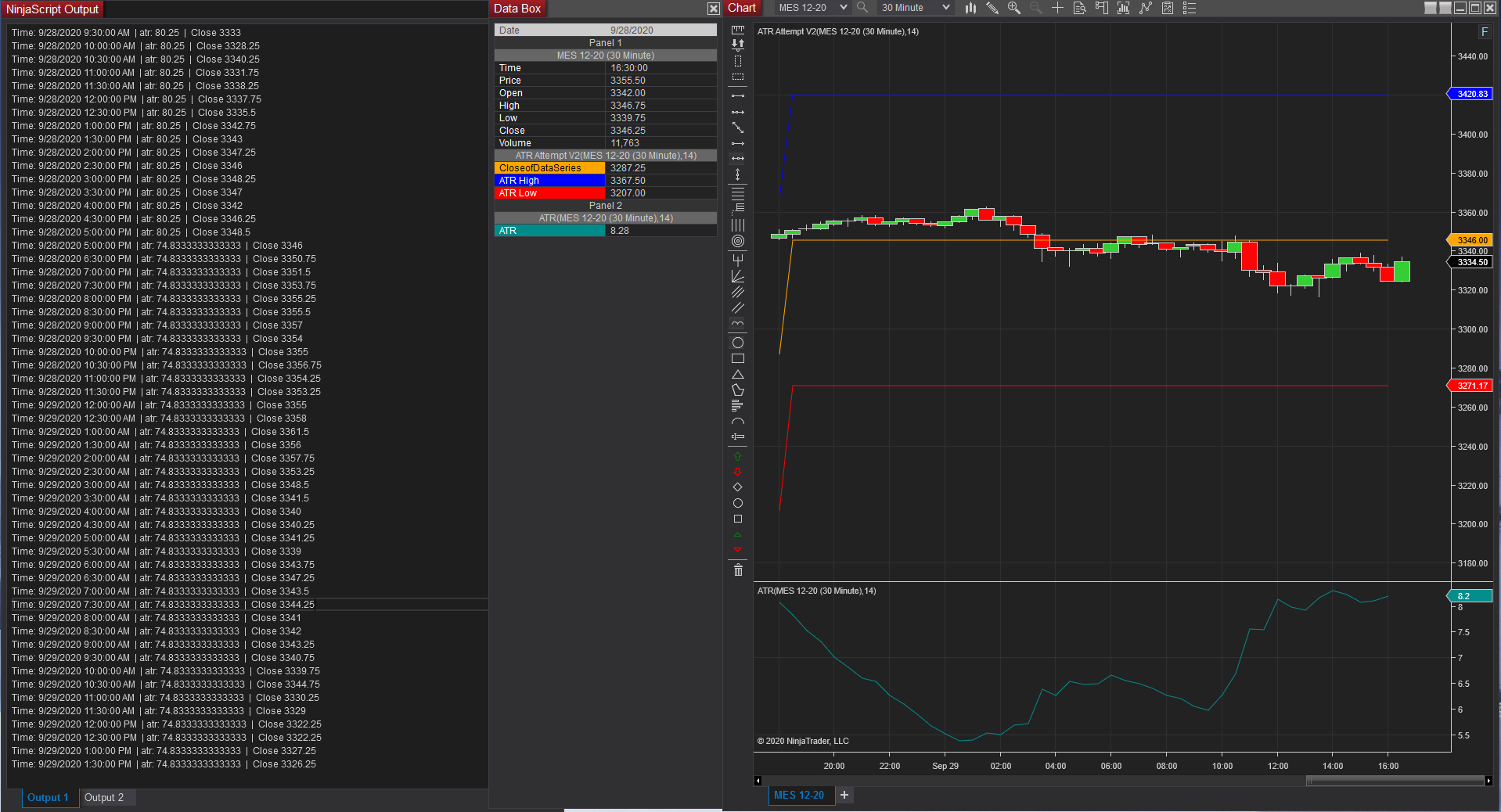Click the trash remove drawing objects icon

(738, 569)
